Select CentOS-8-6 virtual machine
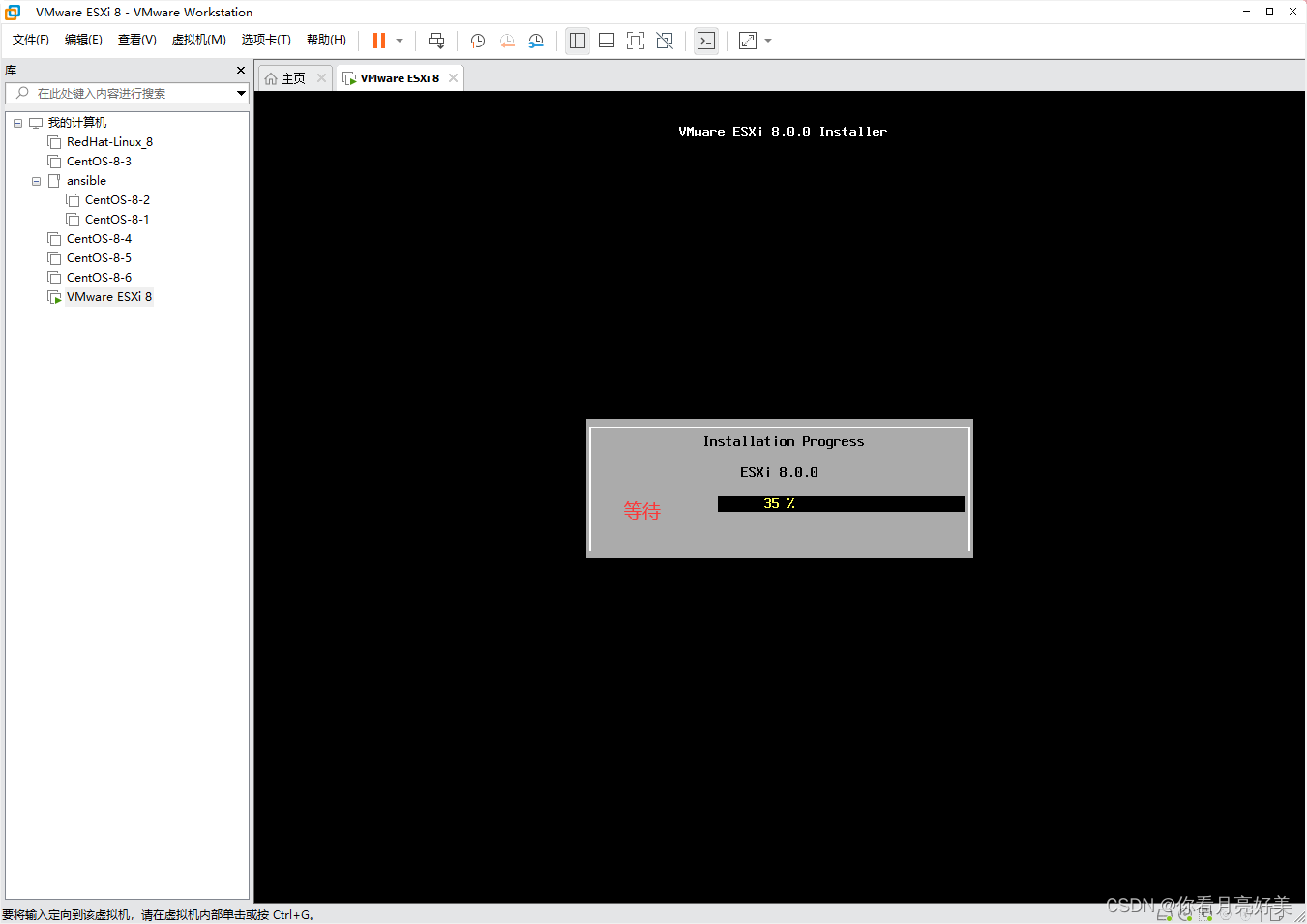 pos(99,278)
